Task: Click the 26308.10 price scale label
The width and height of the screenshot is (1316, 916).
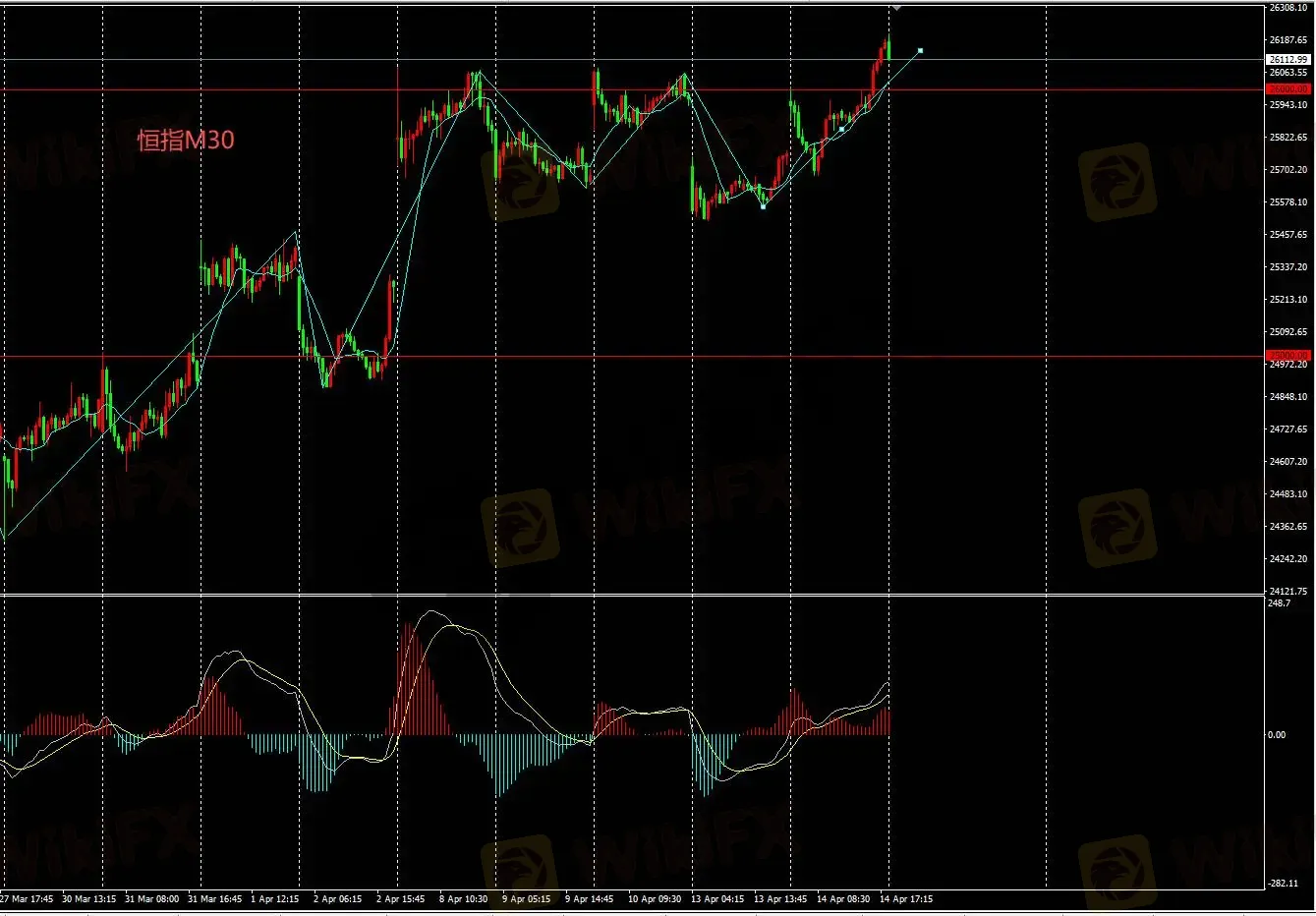Action: [1288, 8]
